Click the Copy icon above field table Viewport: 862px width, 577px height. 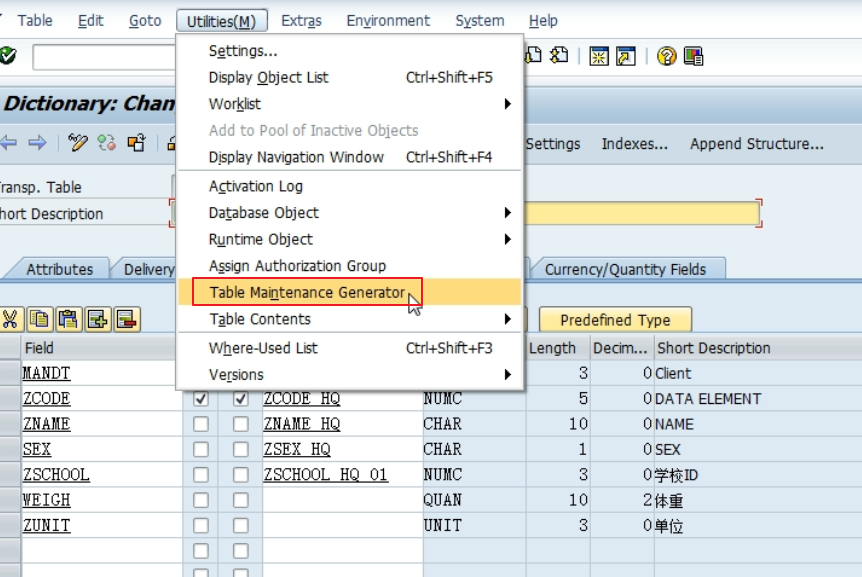[x=40, y=319]
